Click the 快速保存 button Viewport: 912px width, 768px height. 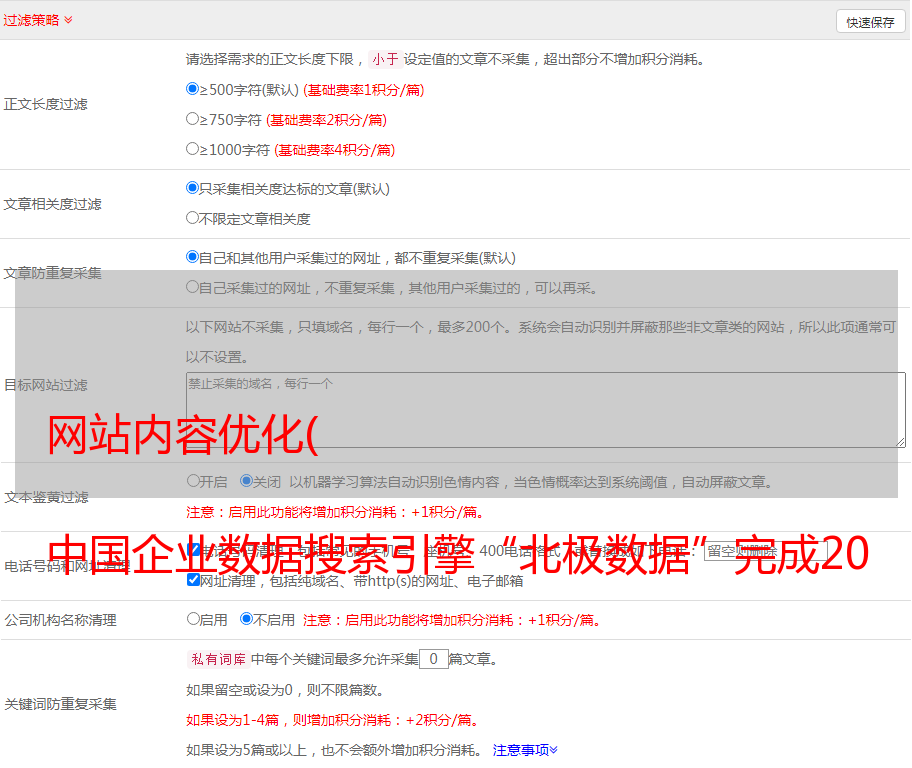pyautogui.click(x=869, y=22)
